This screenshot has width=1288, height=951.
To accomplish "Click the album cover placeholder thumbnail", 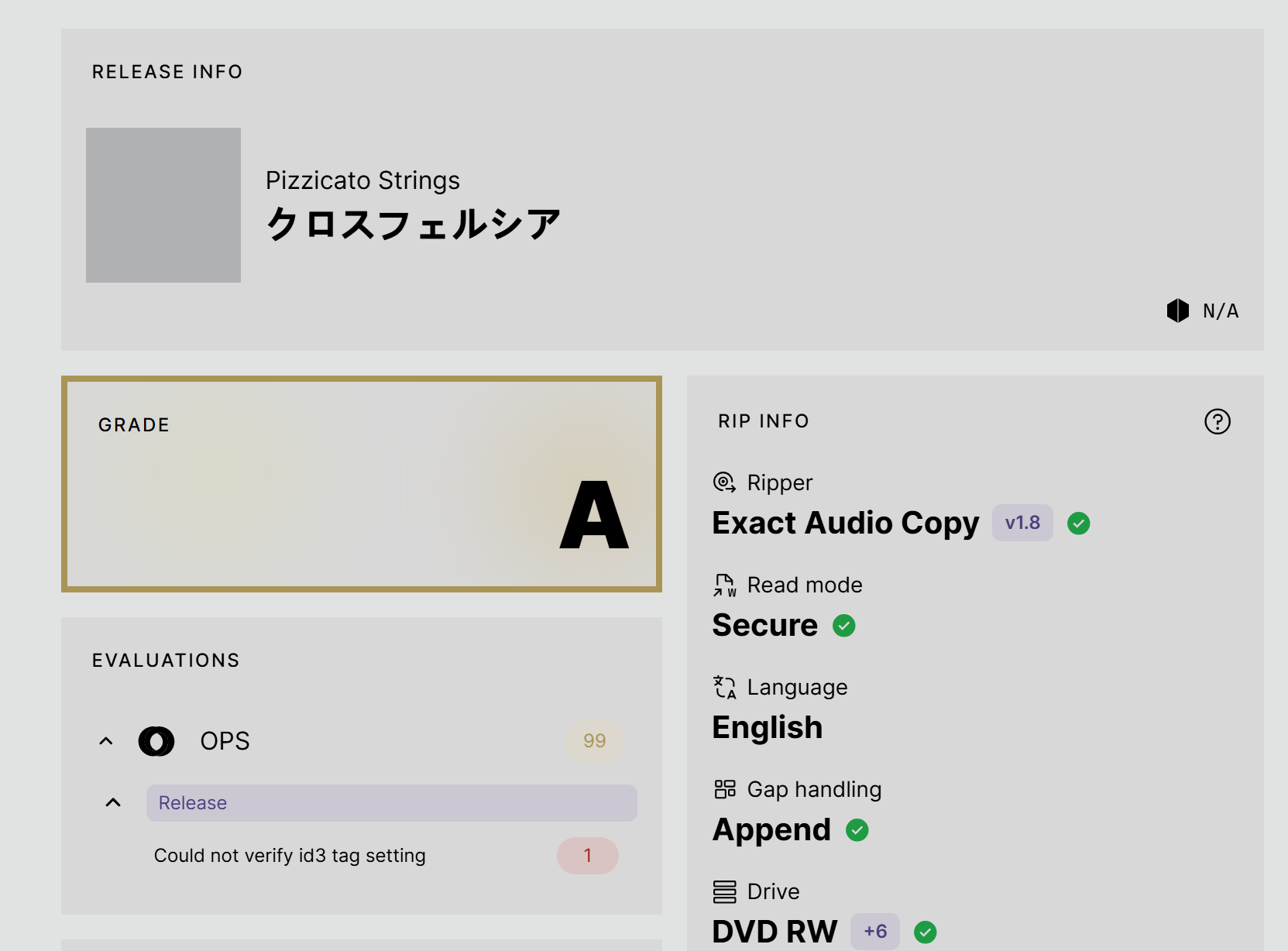I will [163, 205].
